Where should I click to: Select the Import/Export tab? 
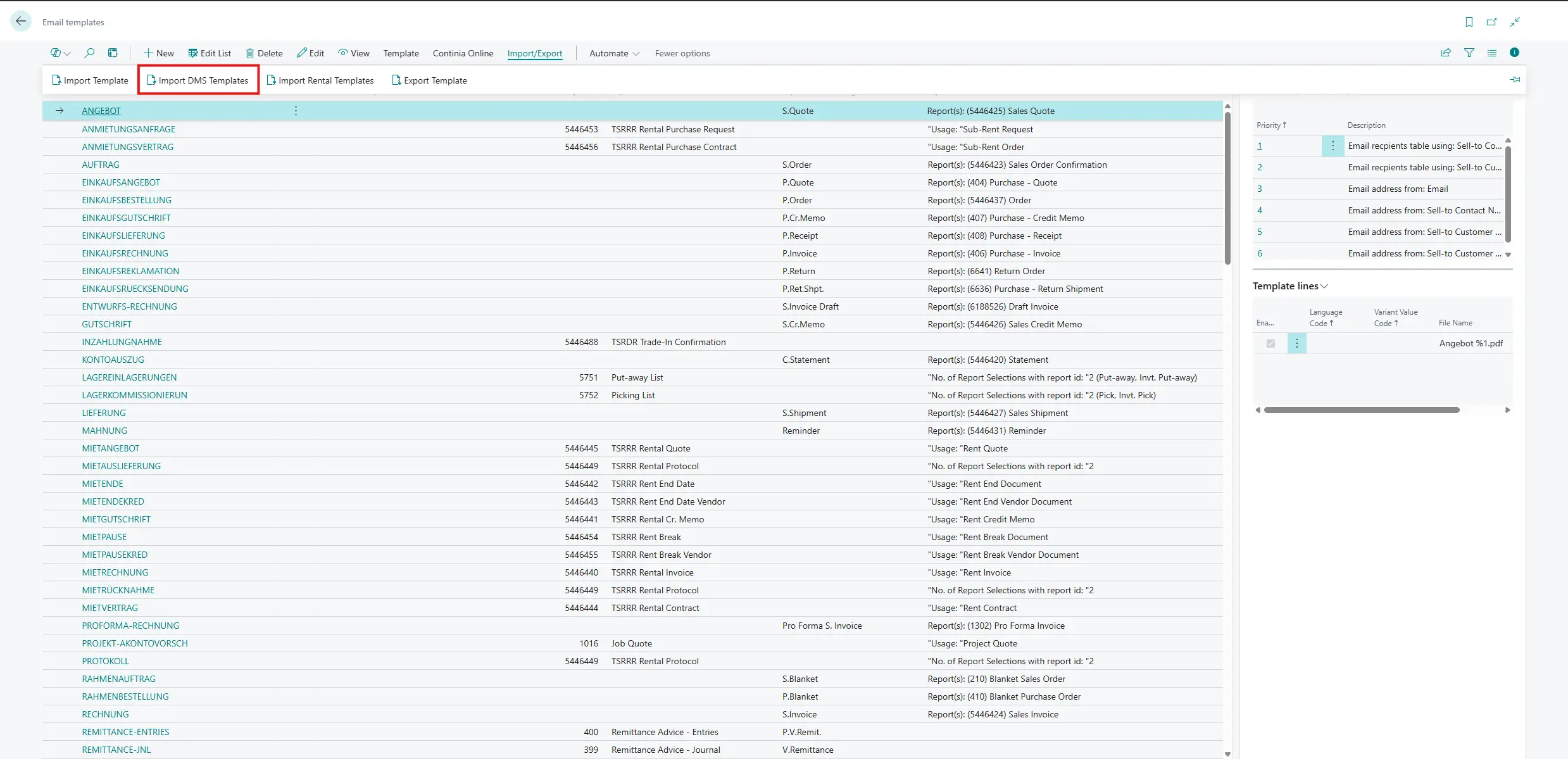[534, 53]
